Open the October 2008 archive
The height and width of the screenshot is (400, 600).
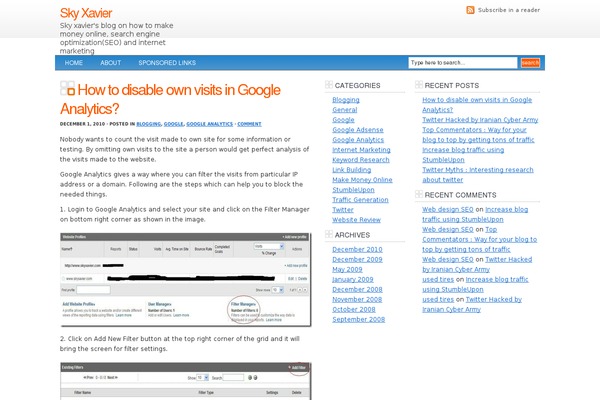[x=354, y=309]
